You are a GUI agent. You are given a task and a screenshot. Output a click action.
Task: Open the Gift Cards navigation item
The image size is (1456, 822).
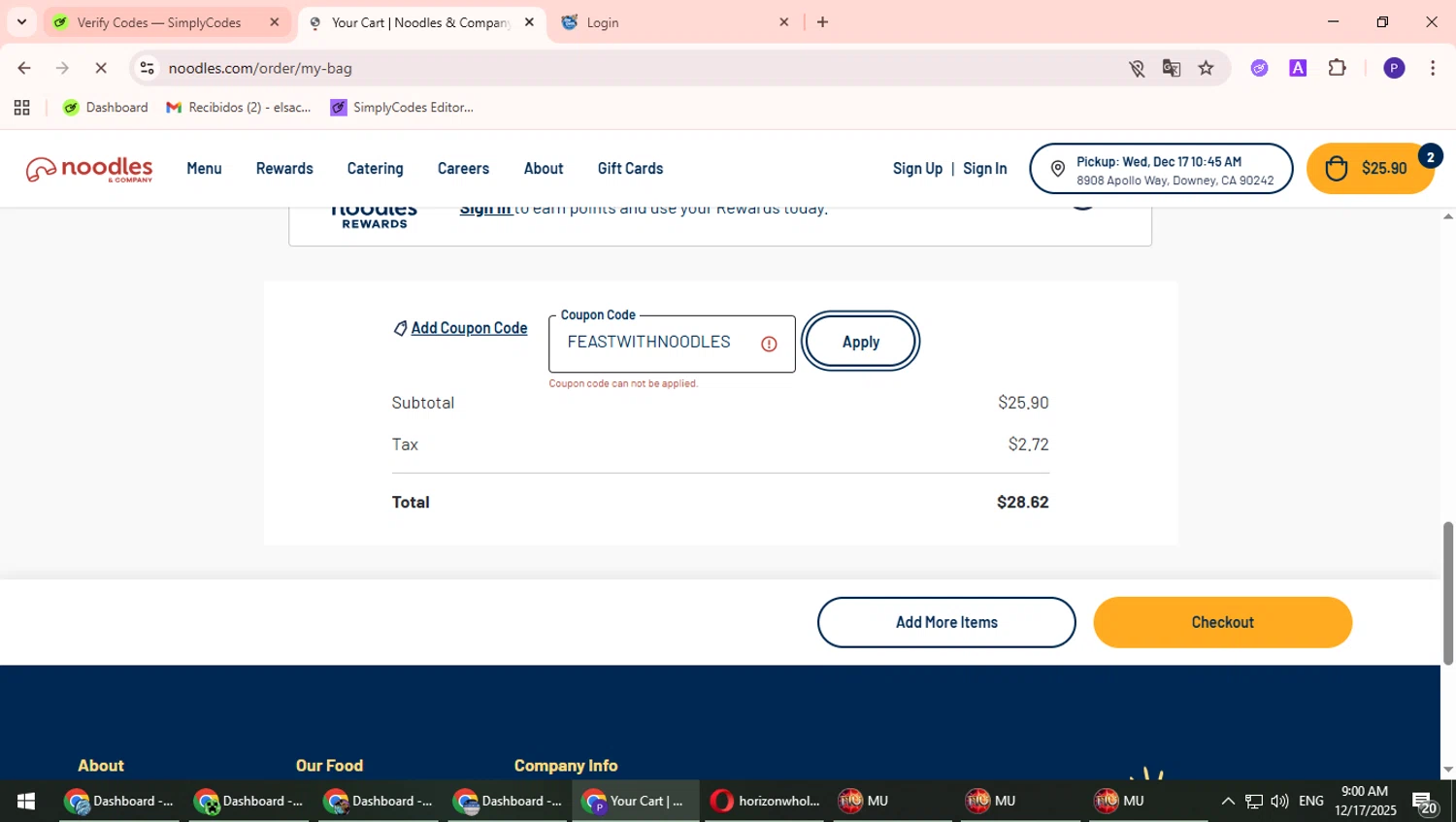pyautogui.click(x=630, y=169)
